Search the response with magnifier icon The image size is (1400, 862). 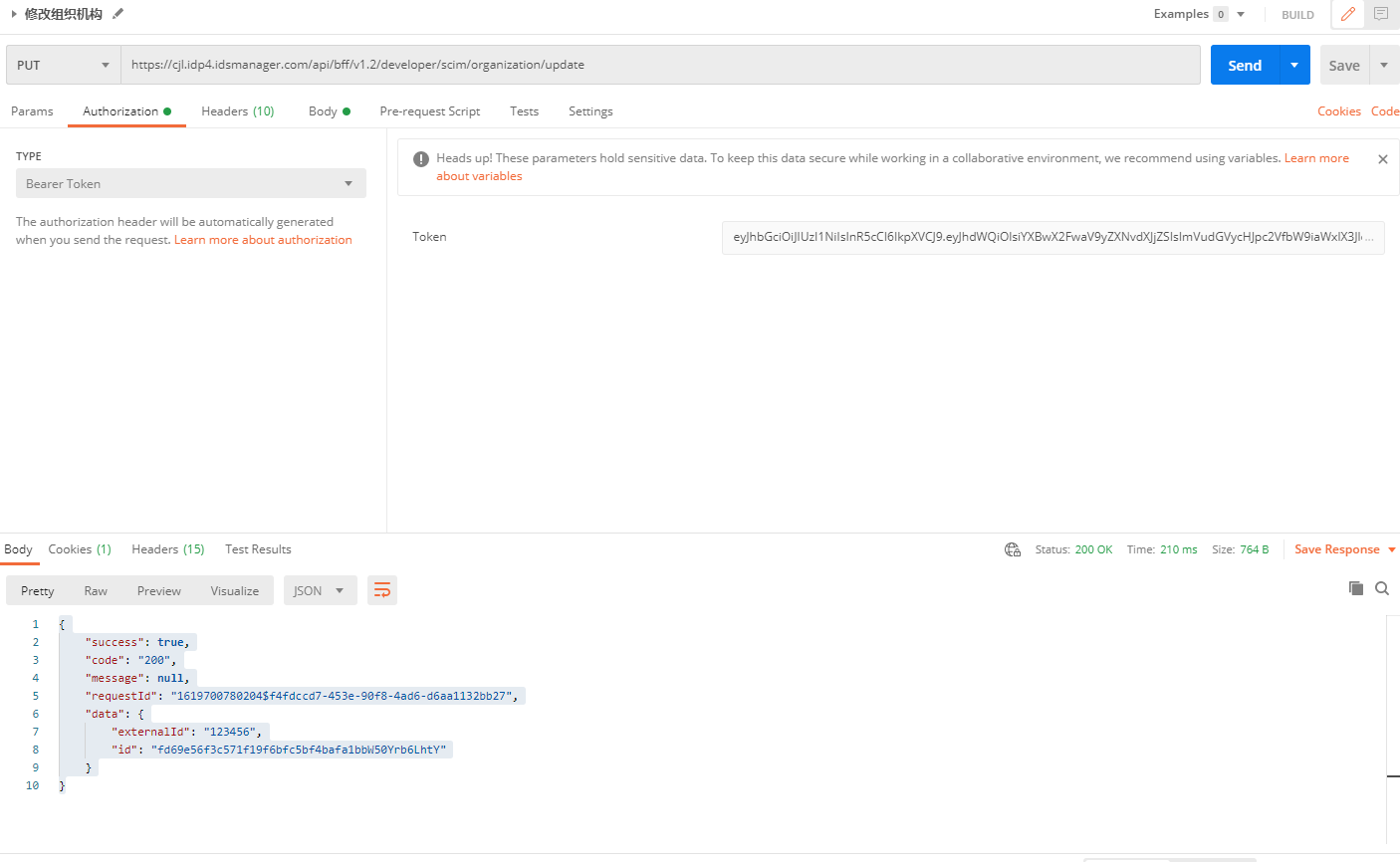(x=1382, y=588)
